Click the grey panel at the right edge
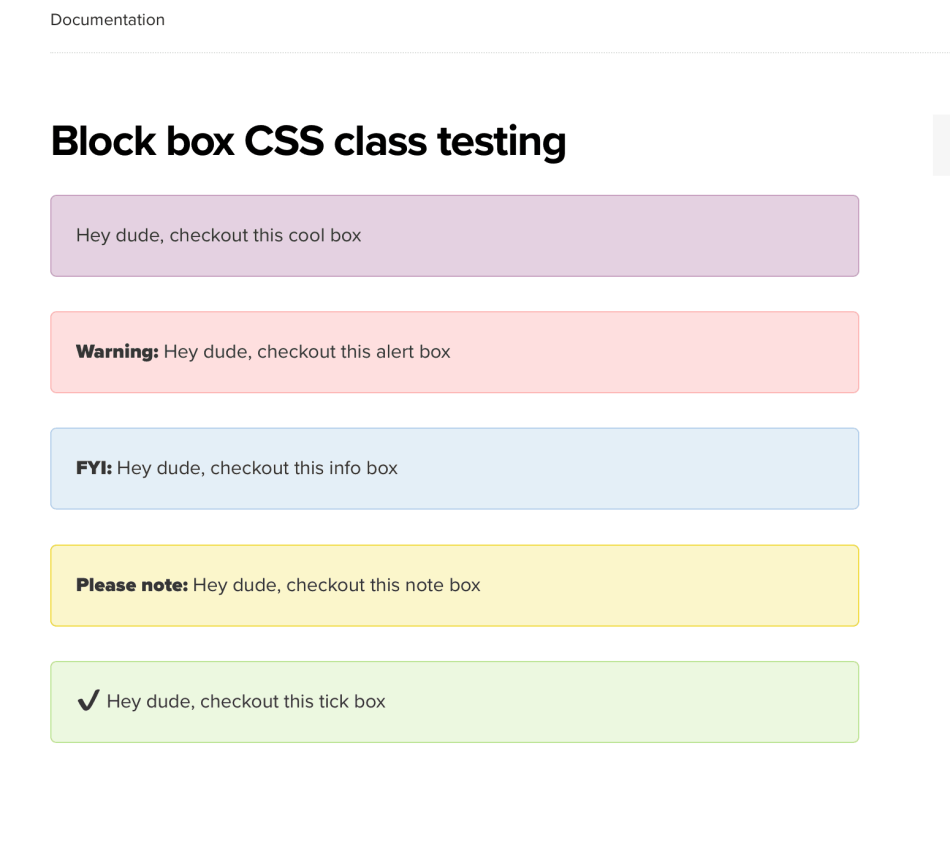Screen dimensions: 950x849 tap(941, 145)
